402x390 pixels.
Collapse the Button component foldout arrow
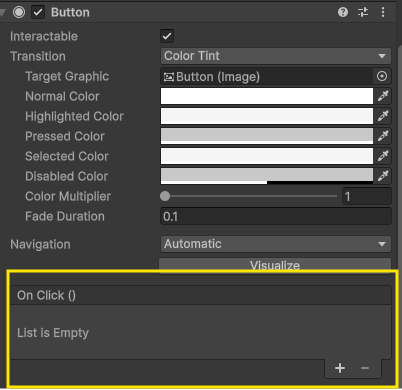tap(3, 13)
